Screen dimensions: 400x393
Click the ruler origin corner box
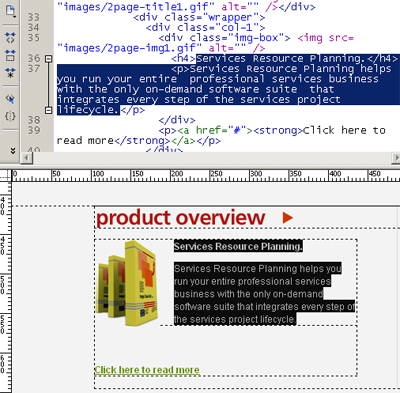click(x=5, y=175)
